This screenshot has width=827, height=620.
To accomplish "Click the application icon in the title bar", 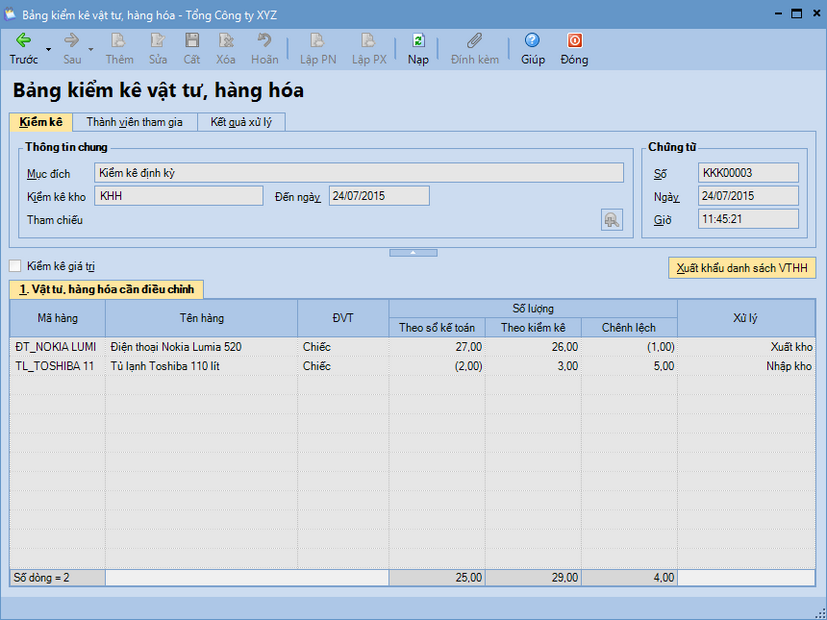I will click(10, 14).
